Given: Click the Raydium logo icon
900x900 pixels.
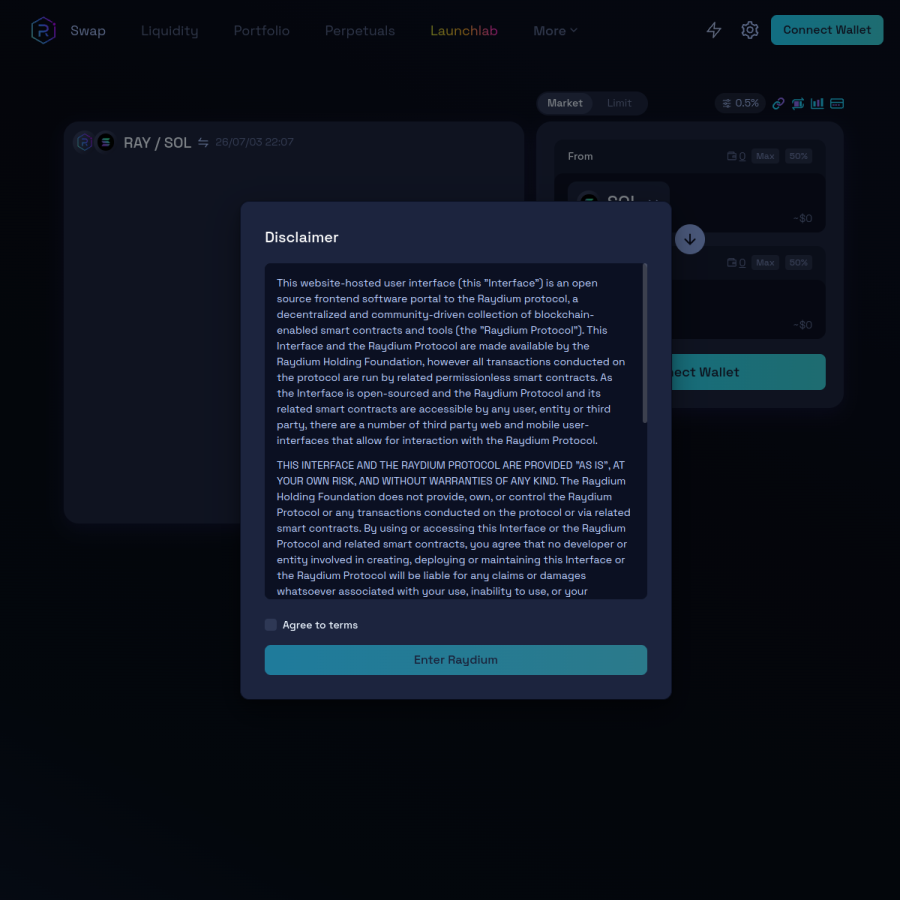Looking at the screenshot, I should (43, 30).
